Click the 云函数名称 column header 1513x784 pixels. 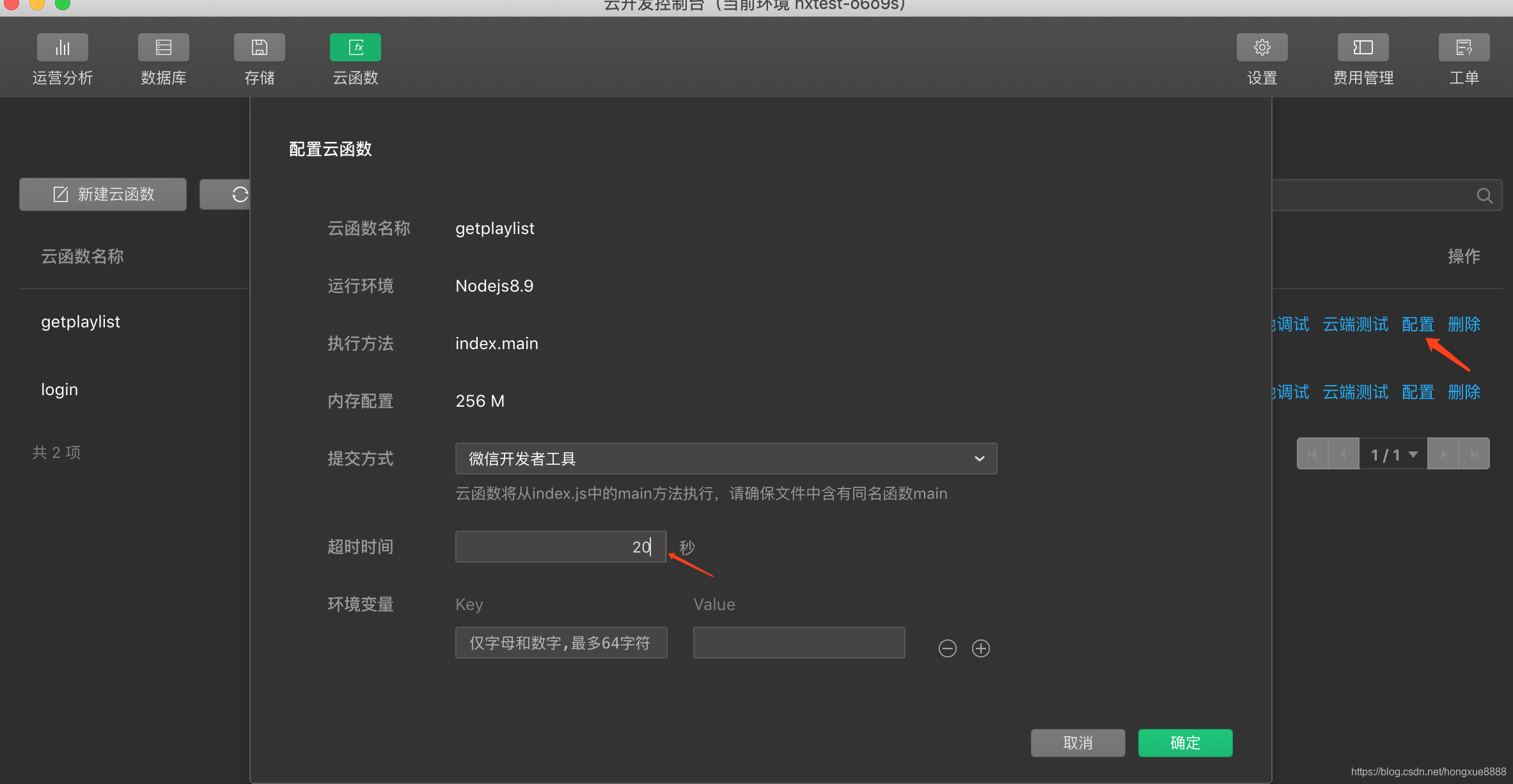point(82,256)
